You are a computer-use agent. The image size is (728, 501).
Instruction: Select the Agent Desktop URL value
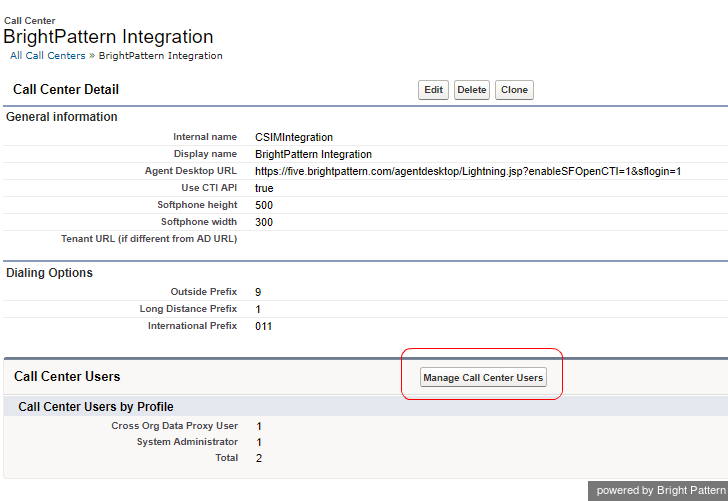pyautogui.click(x=468, y=171)
